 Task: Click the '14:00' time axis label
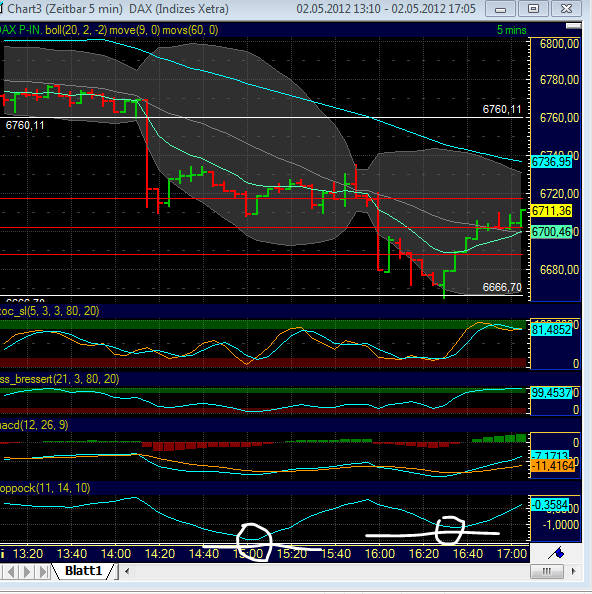(116, 554)
